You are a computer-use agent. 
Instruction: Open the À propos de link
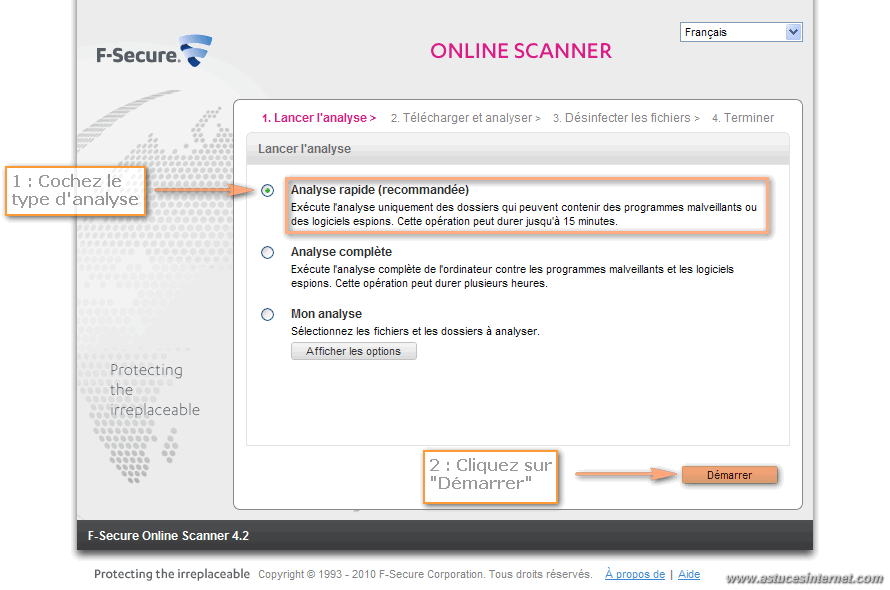pyautogui.click(x=635, y=574)
